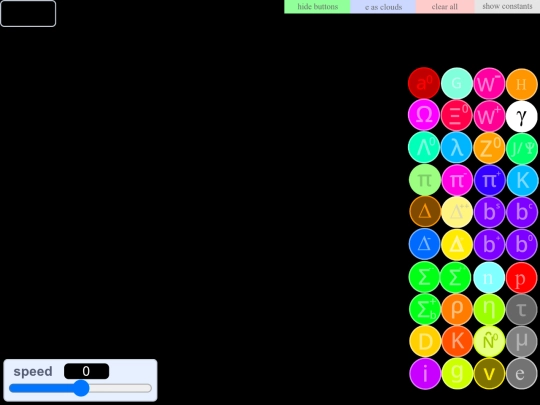Screen dimensions: 540x405
Task: Click the purple i button
Action: [x=425, y=374]
